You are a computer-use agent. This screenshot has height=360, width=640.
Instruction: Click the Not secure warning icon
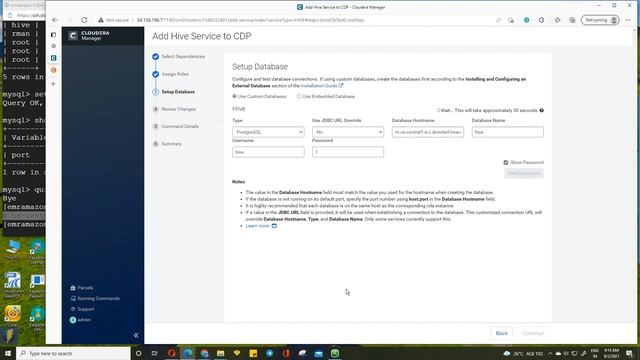pyautogui.click(x=101, y=20)
